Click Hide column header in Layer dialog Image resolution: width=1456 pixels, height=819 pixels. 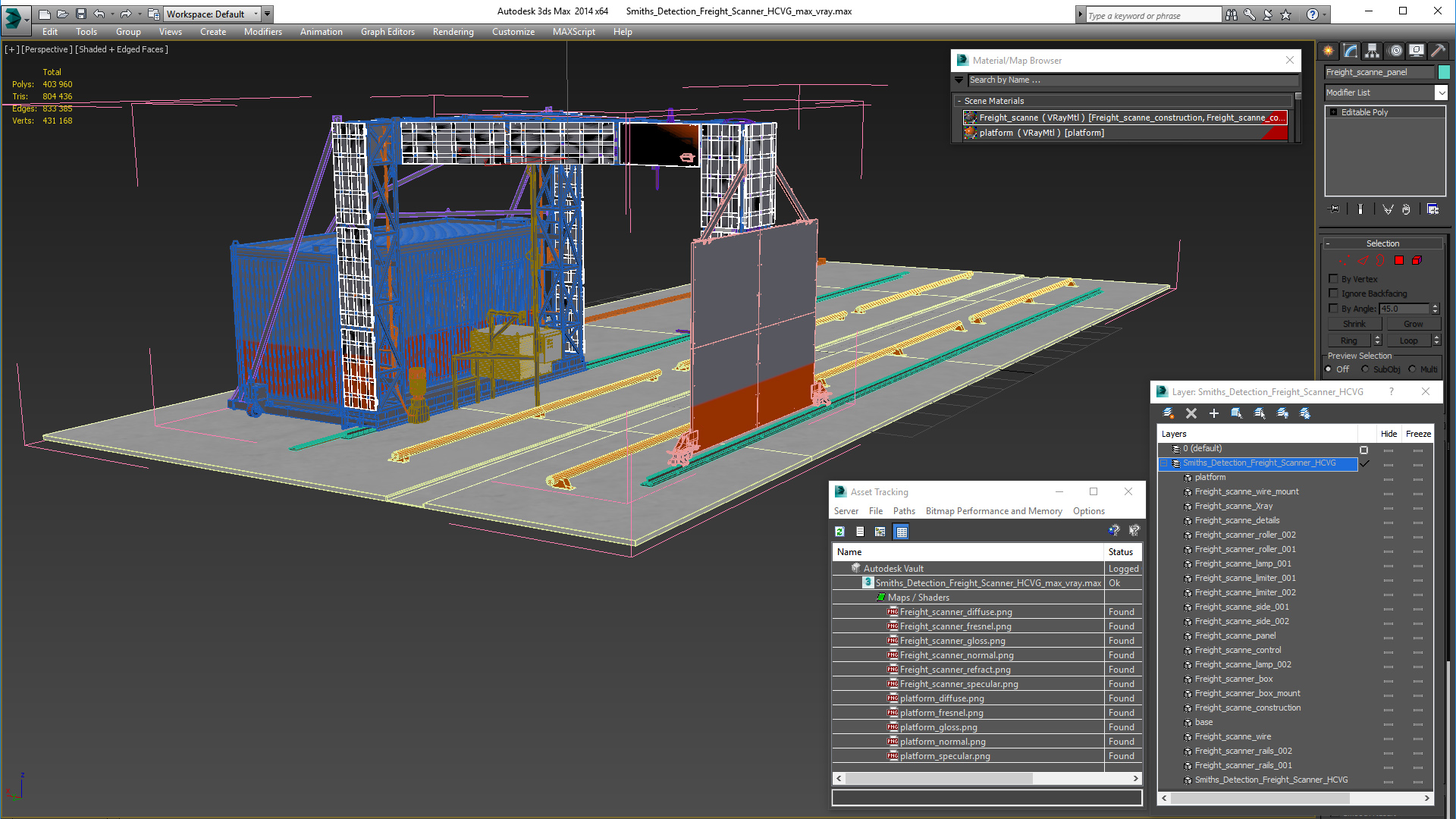click(1389, 434)
